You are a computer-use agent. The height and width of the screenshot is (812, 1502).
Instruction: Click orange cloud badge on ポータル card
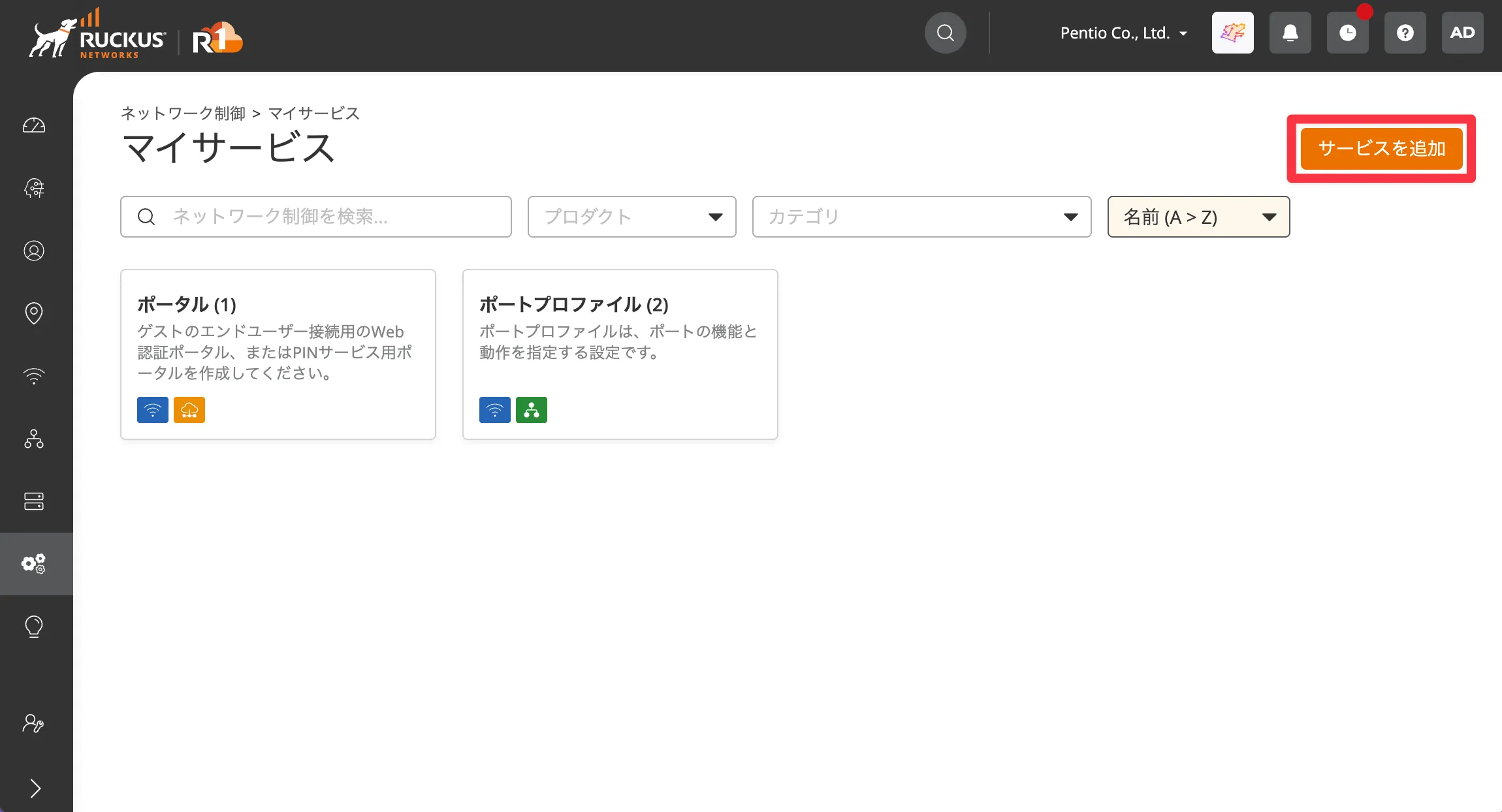click(x=189, y=410)
